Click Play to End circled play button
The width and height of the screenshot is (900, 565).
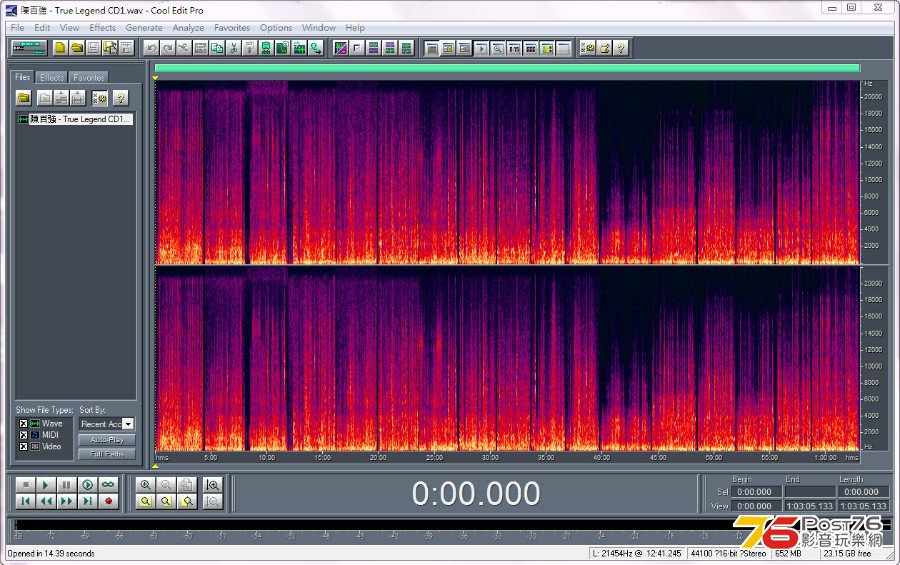[87, 485]
